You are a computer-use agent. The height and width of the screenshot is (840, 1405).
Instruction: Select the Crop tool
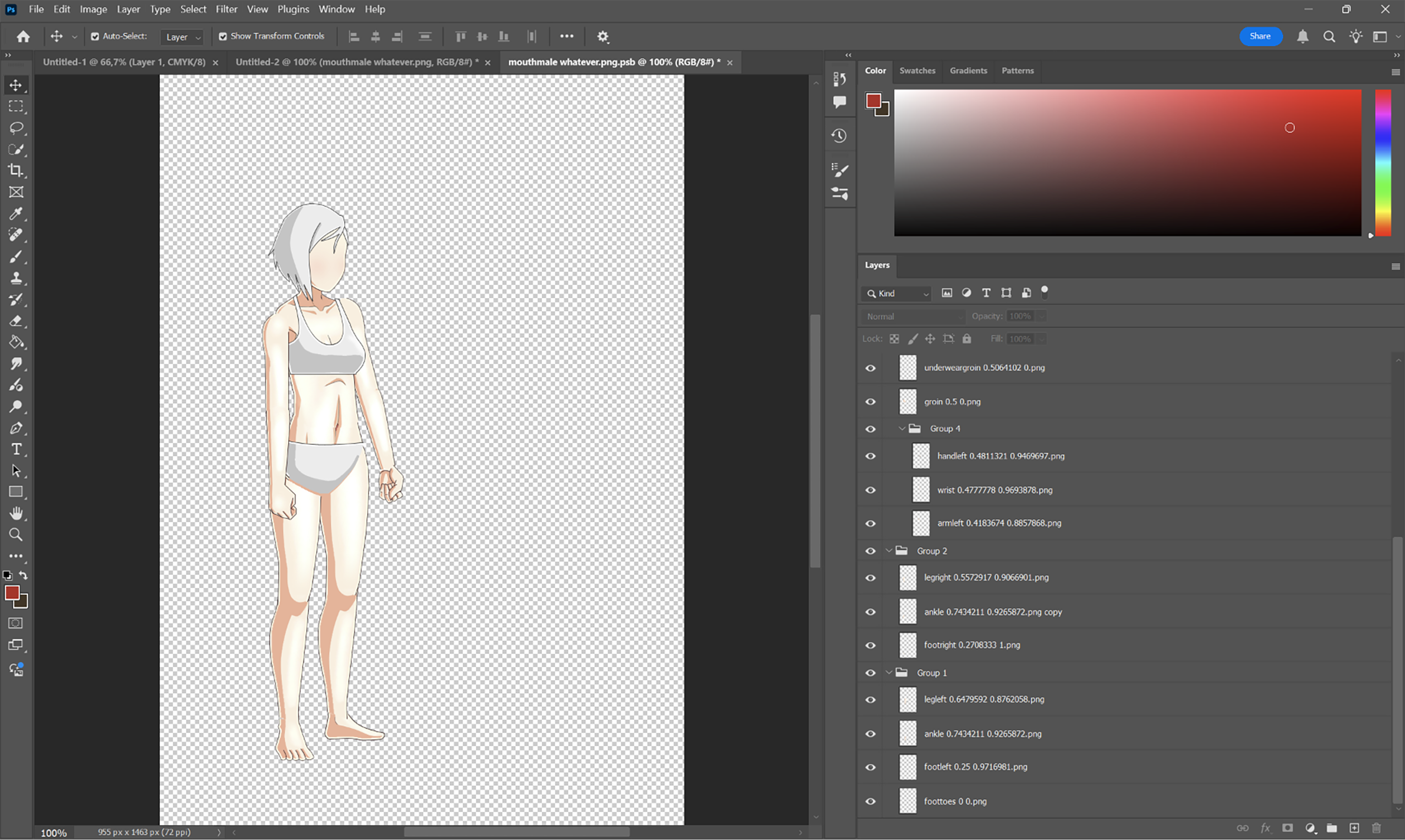point(16,170)
